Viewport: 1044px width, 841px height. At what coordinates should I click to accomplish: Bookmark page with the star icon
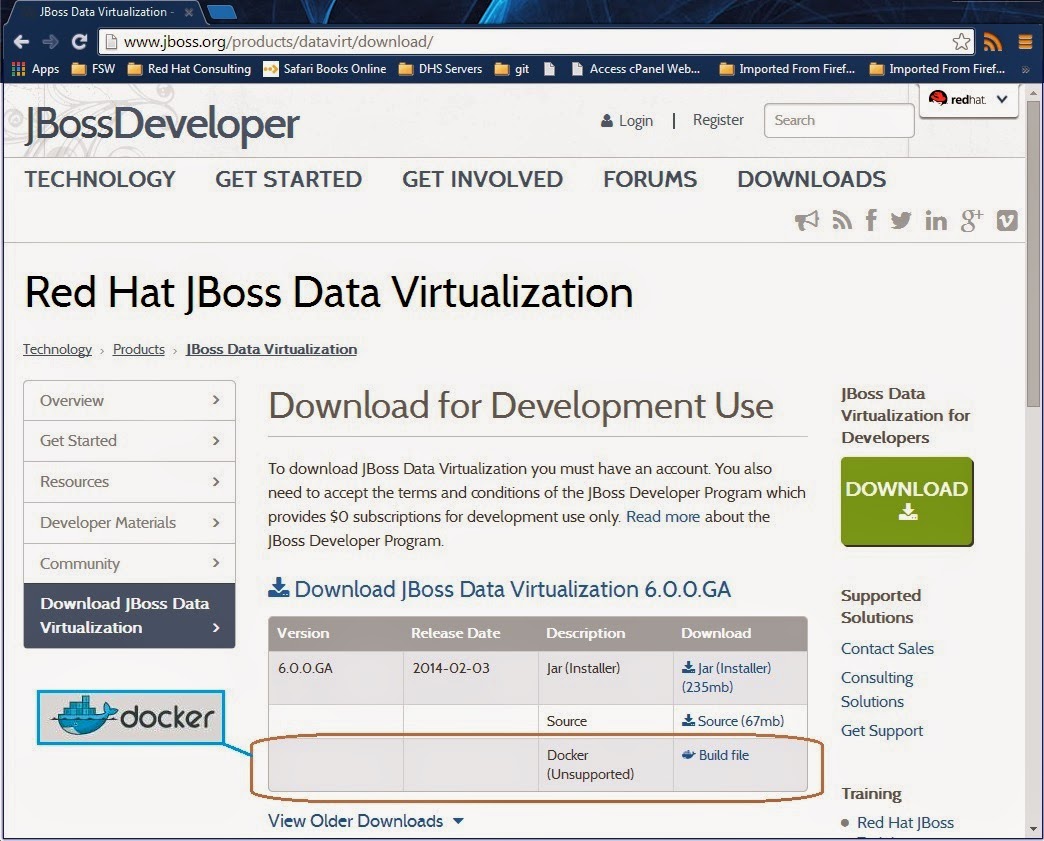pos(961,42)
